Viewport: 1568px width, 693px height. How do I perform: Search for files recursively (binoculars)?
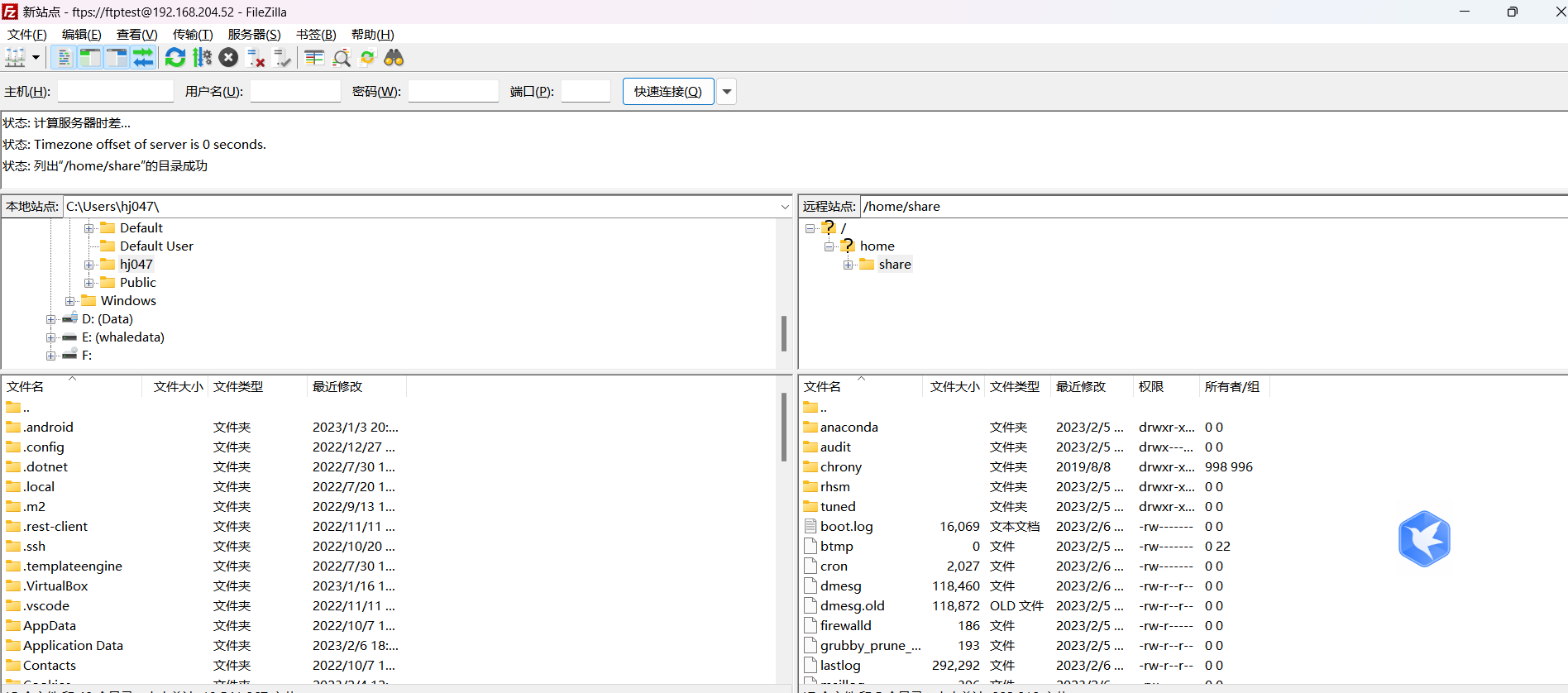tap(394, 58)
